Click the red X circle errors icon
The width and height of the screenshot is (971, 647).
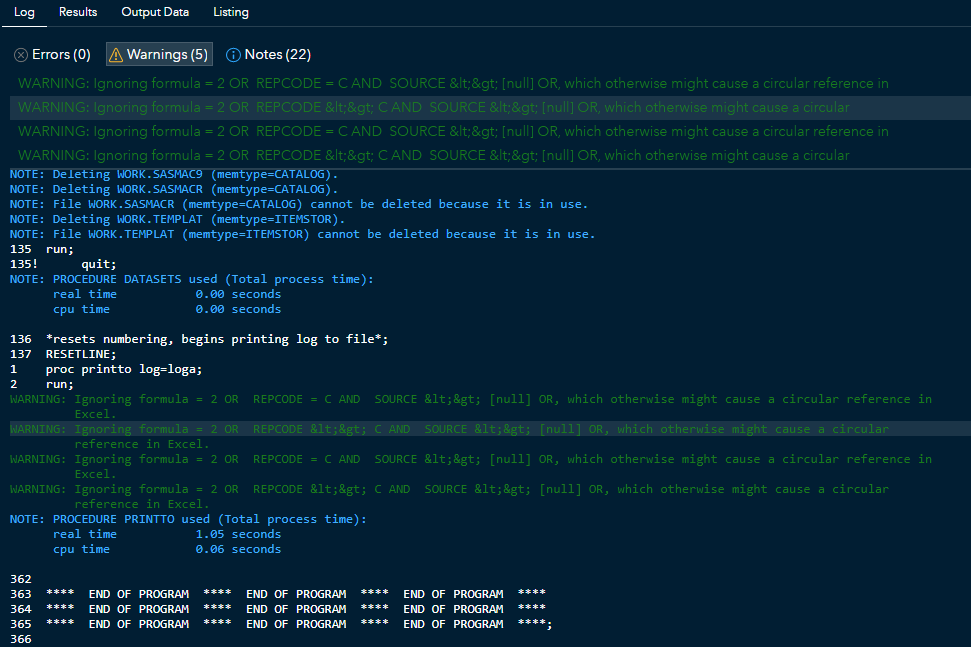pos(21,55)
